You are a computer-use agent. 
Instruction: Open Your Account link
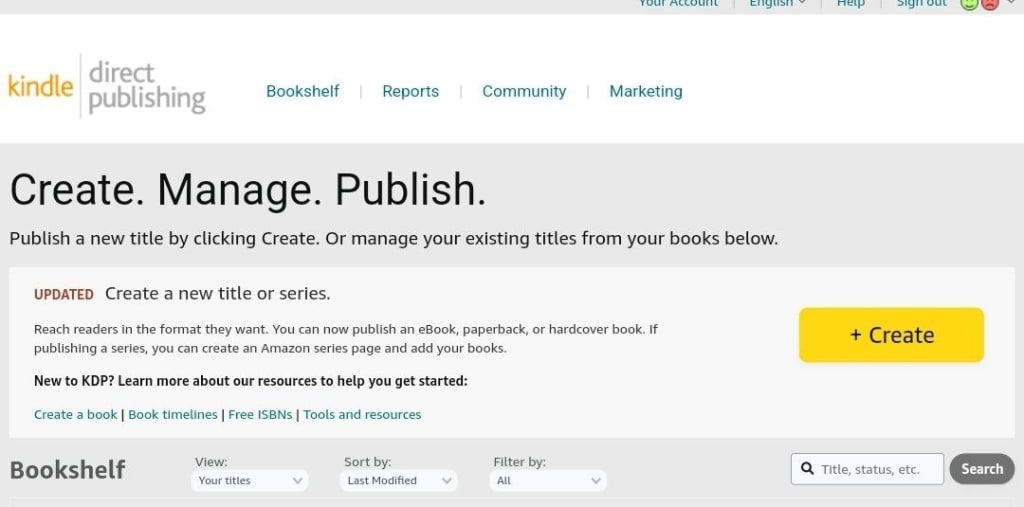pyautogui.click(x=678, y=3)
